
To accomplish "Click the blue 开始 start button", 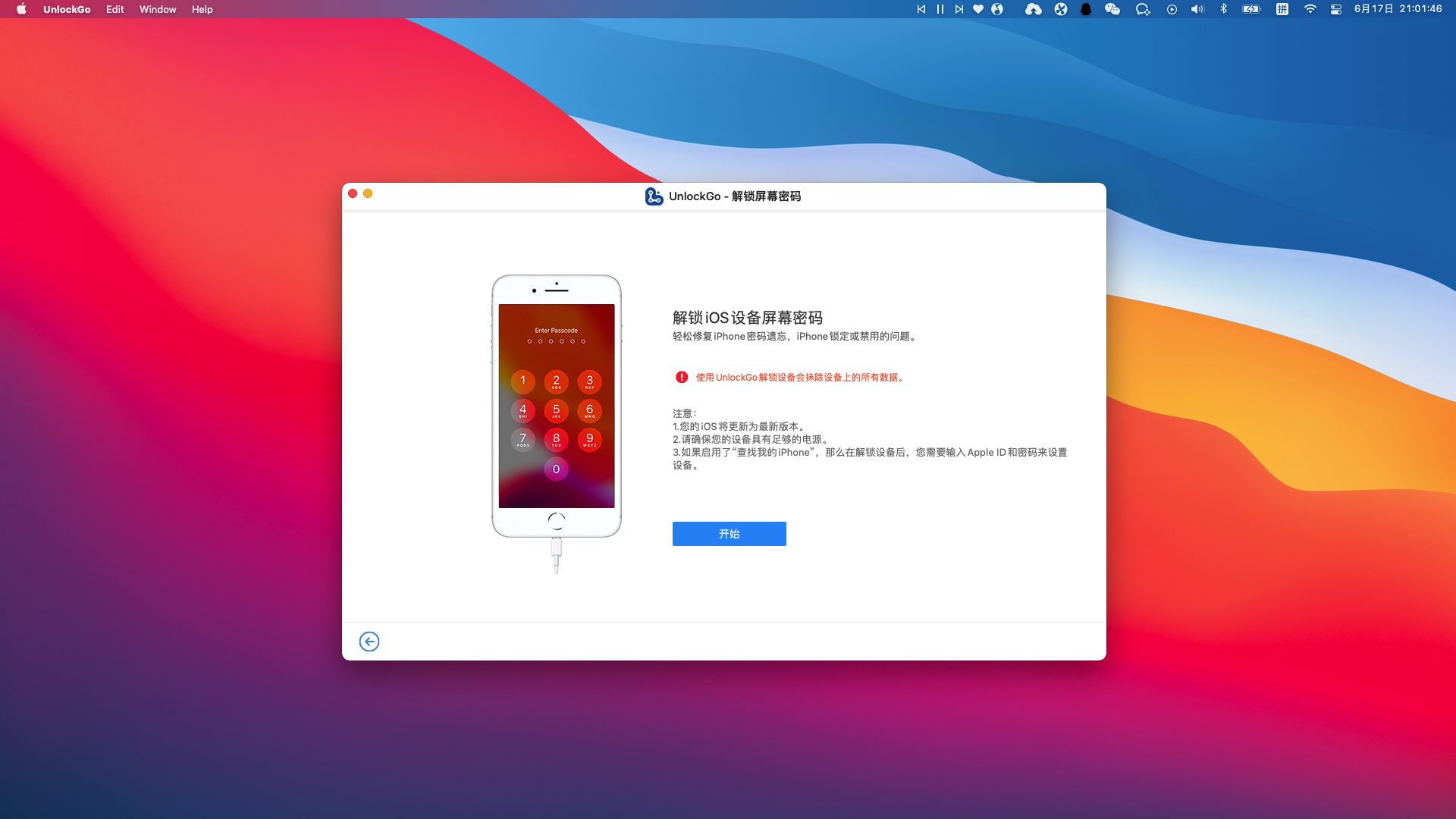I will [729, 534].
